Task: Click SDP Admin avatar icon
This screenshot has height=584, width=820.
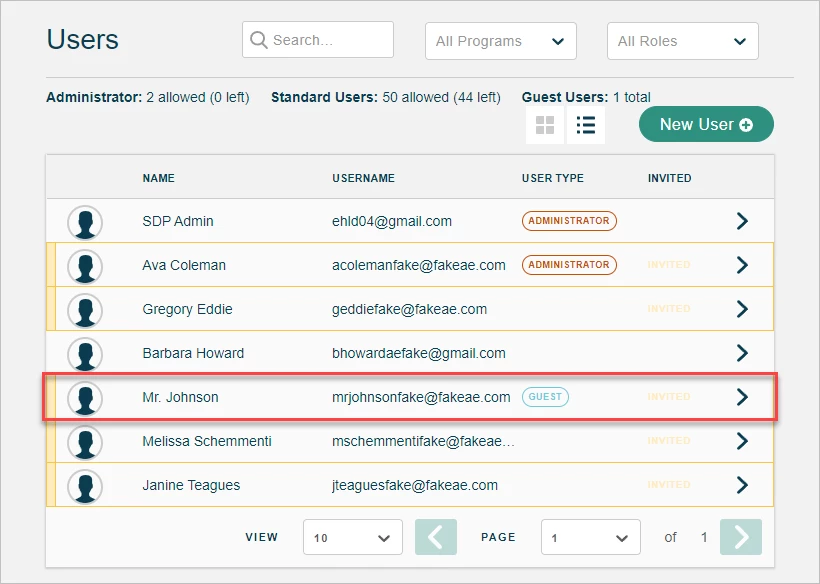Action: click(85, 222)
